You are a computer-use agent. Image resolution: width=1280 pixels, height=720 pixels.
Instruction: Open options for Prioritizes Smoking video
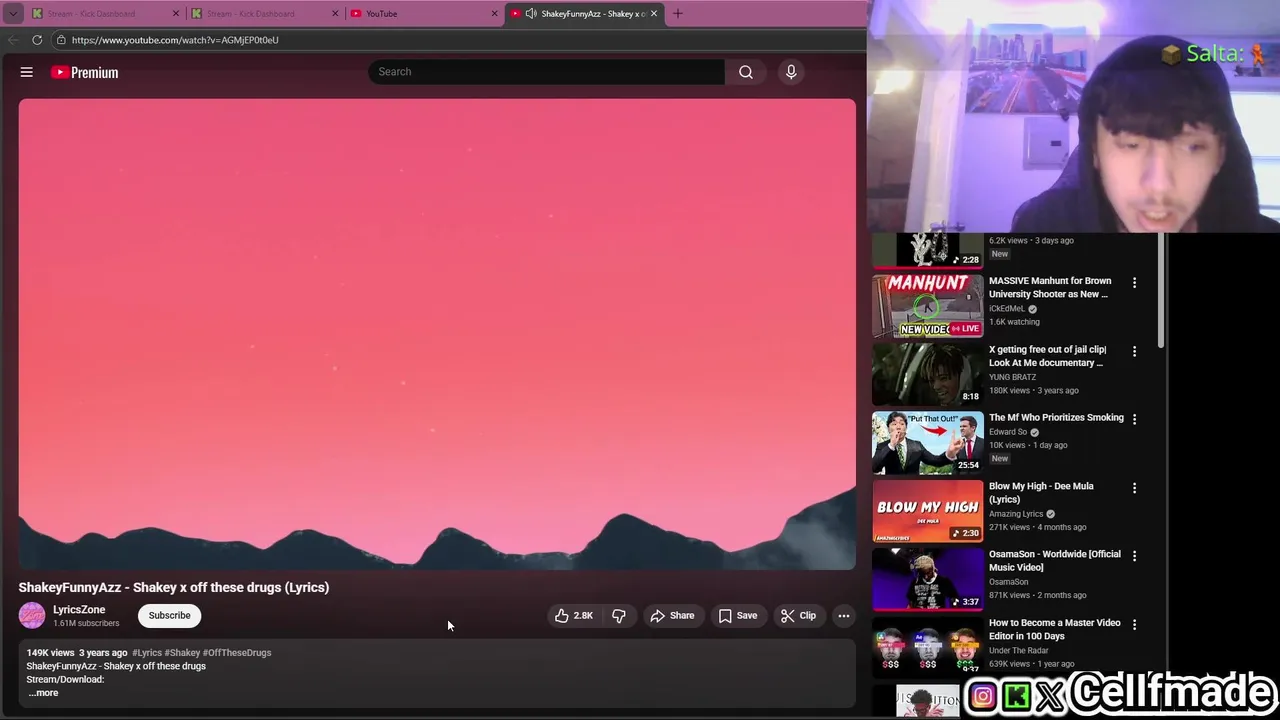(x=1134, y=419)
